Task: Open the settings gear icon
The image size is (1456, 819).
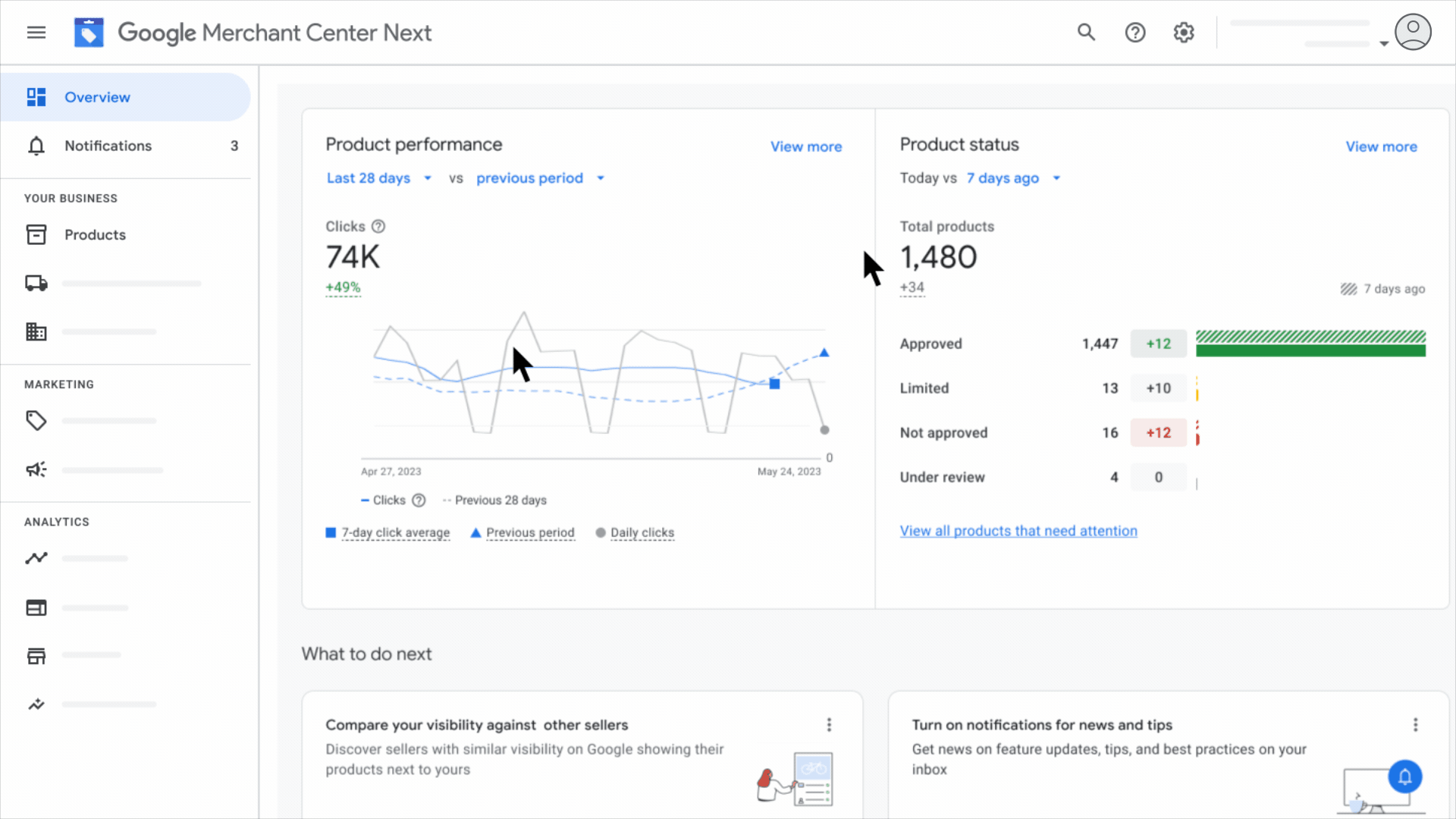Action: point(1184,33)
